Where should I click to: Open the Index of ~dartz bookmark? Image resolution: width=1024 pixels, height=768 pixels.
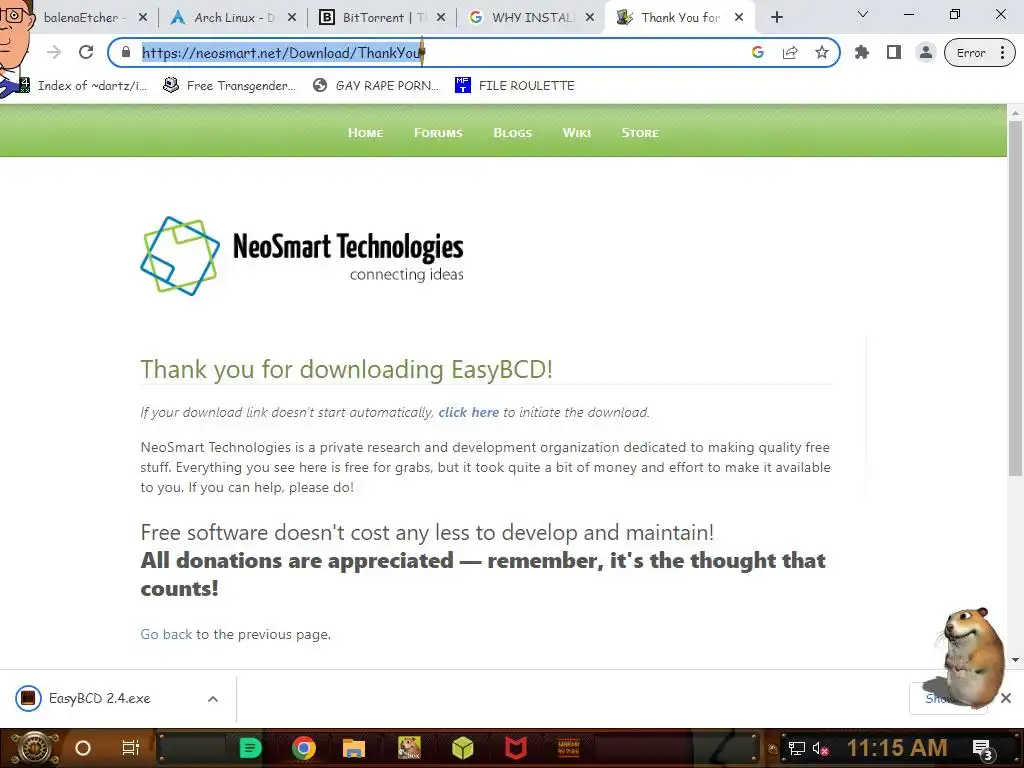coord(82,86)
